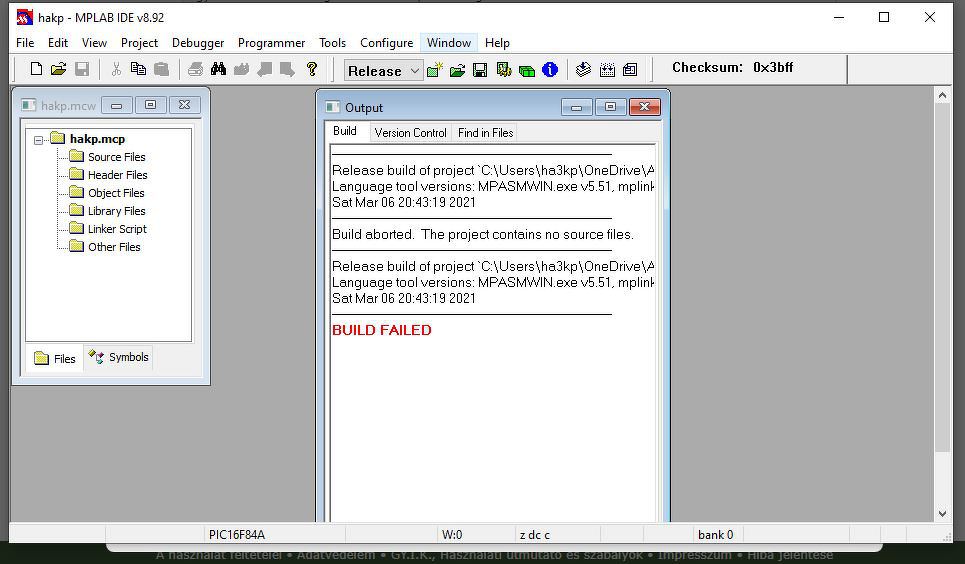
Task: Click the MPLAB IDE application icon in the title bar
Action: 25,17
